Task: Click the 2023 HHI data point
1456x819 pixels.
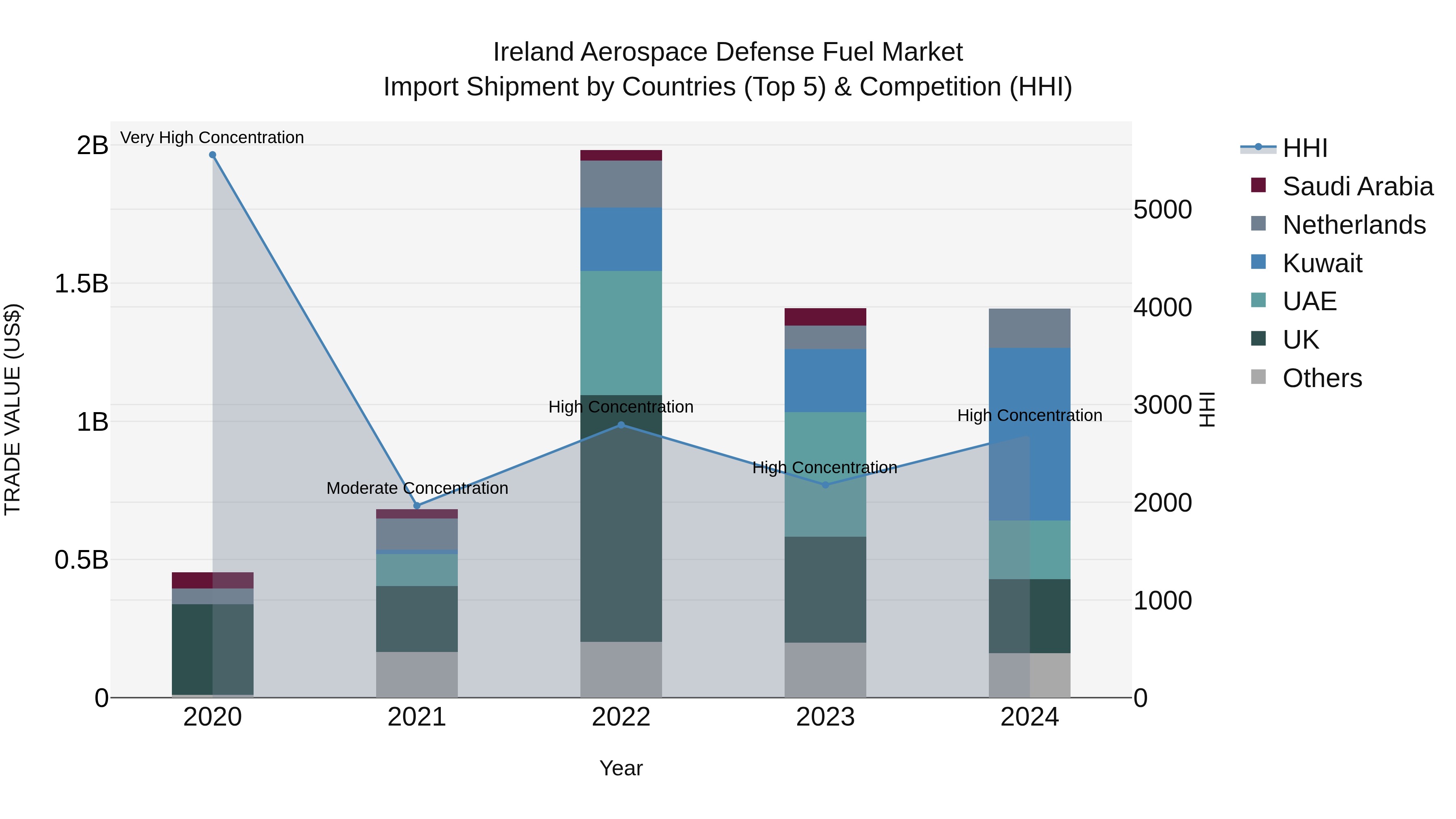Action: (x=825, y=485)
